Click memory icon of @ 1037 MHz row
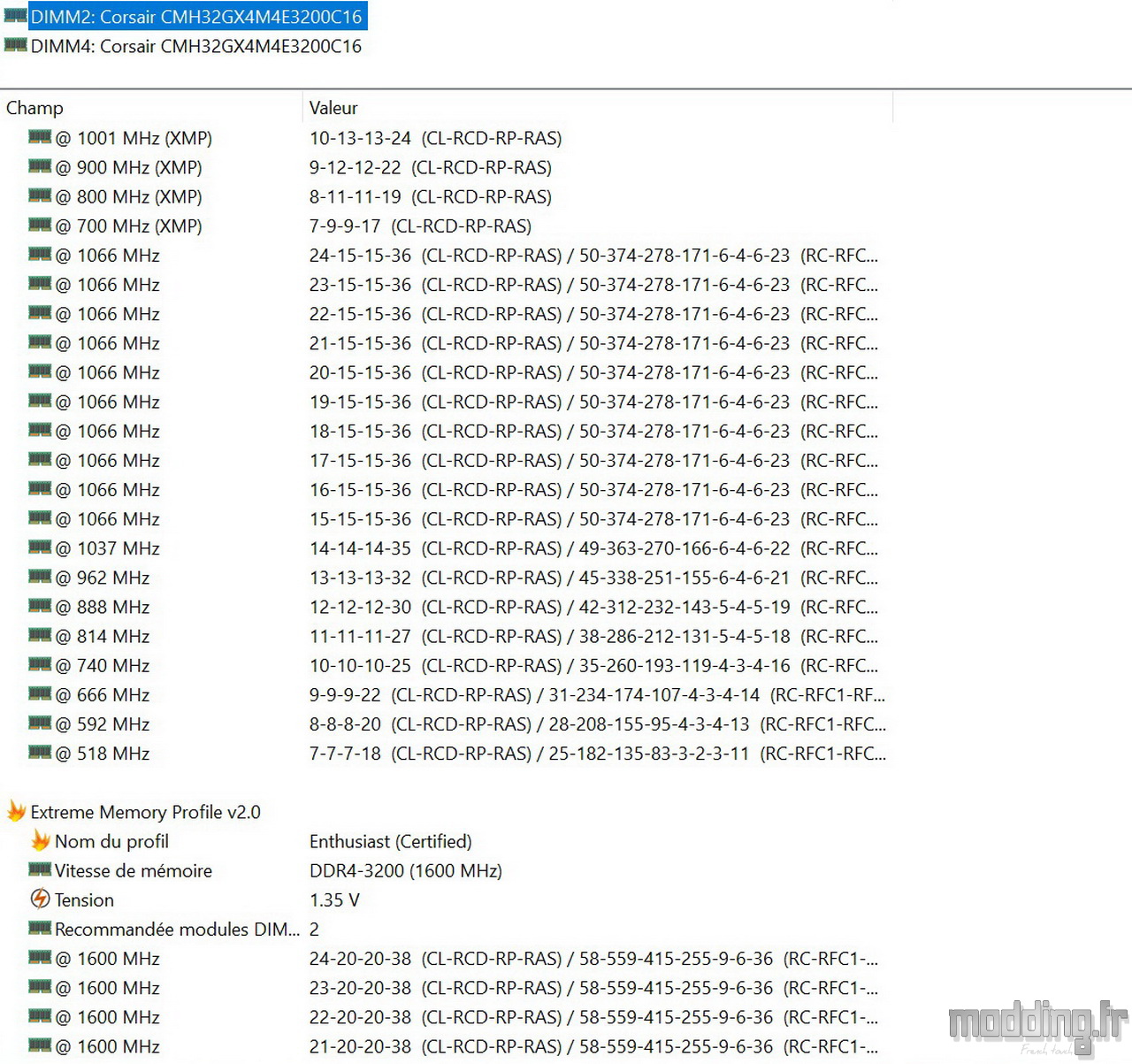Screen dimensions: 1132x1064 coord(40,547)
